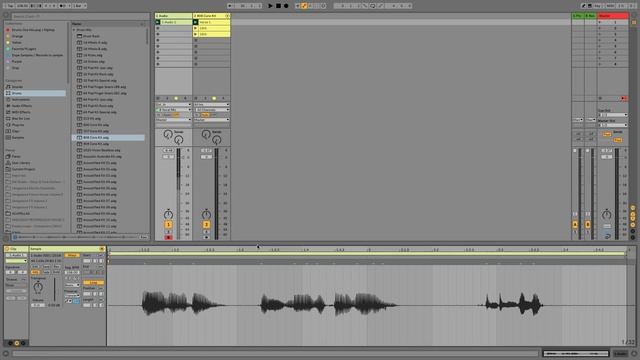Open track 2 Master output dropdown
This screenshot has width=640, height=360.
(211, 120)
